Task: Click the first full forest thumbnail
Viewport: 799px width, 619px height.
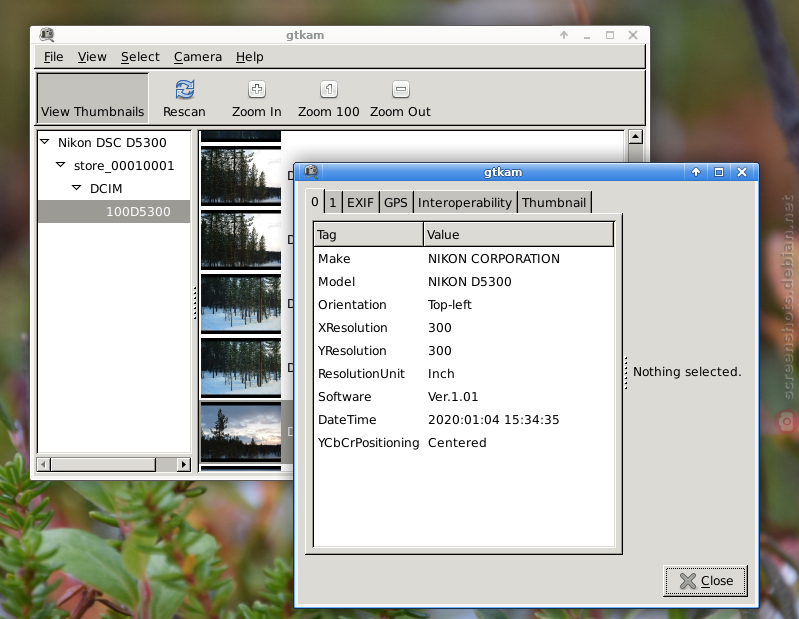Action: coord(241,176)
